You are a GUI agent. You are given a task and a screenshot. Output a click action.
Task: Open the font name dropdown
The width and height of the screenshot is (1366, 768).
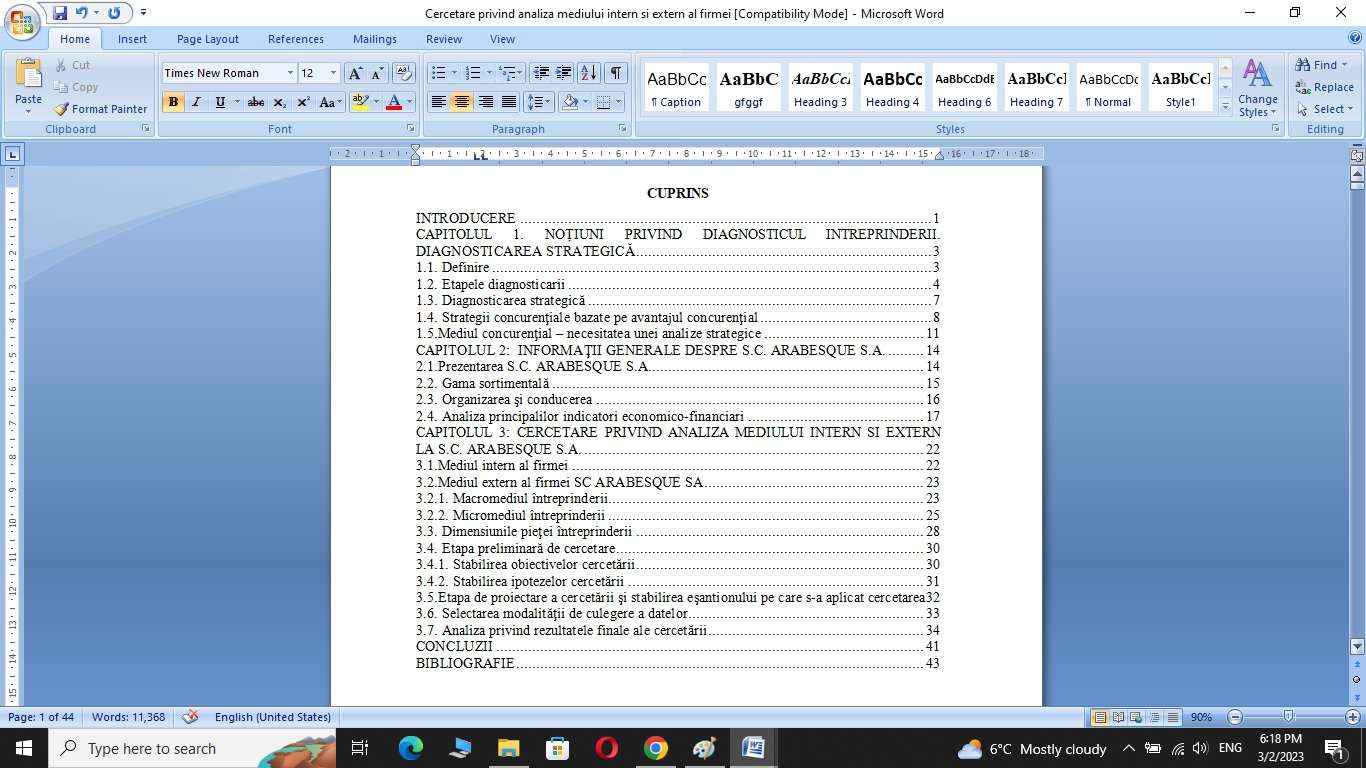tap(290, 73)
